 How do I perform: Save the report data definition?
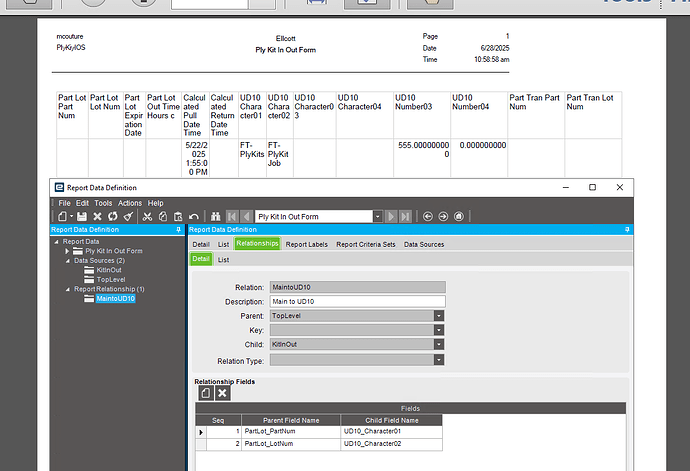82,216
